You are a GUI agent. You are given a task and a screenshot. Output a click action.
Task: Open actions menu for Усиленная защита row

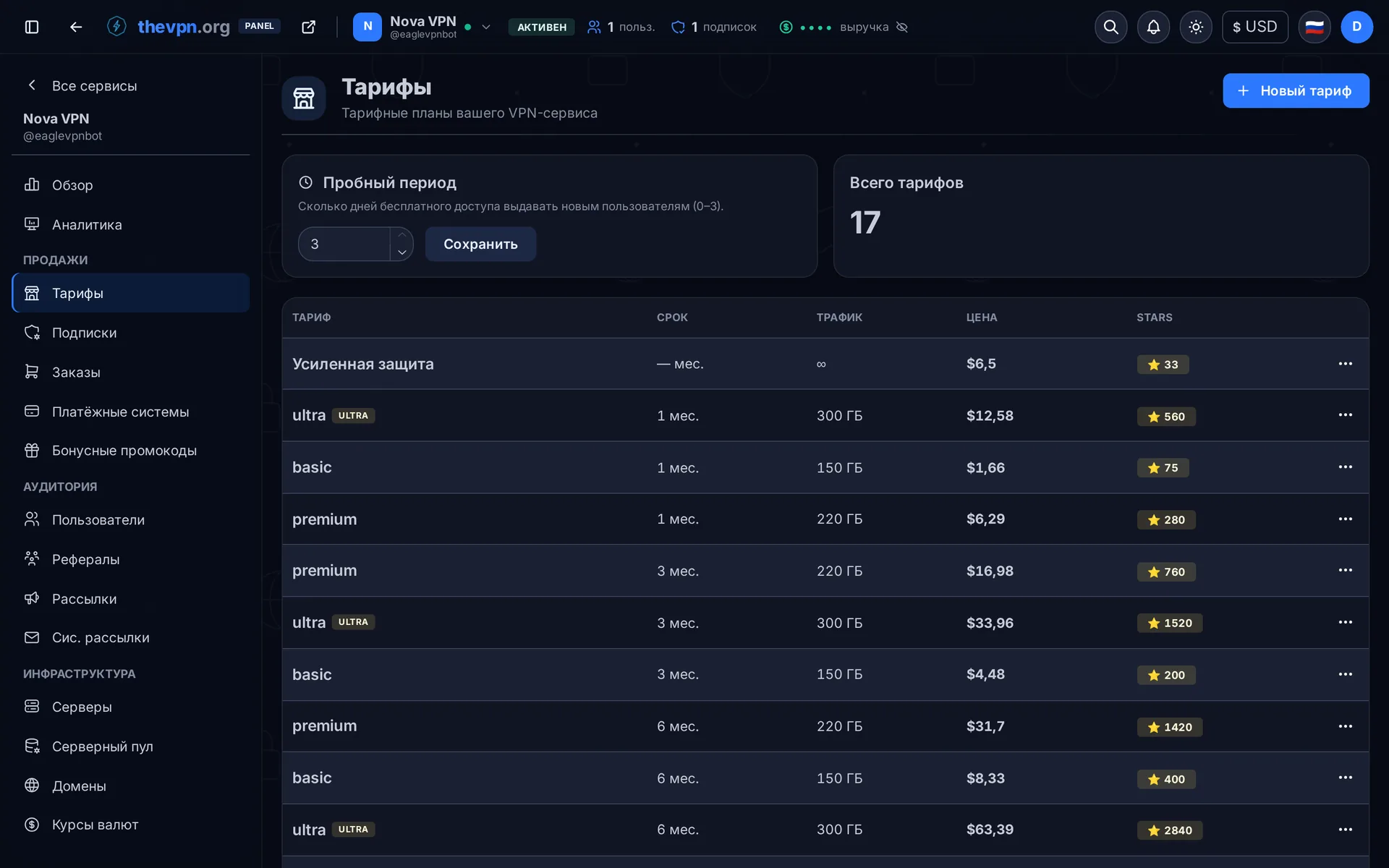pos(1345,364)
